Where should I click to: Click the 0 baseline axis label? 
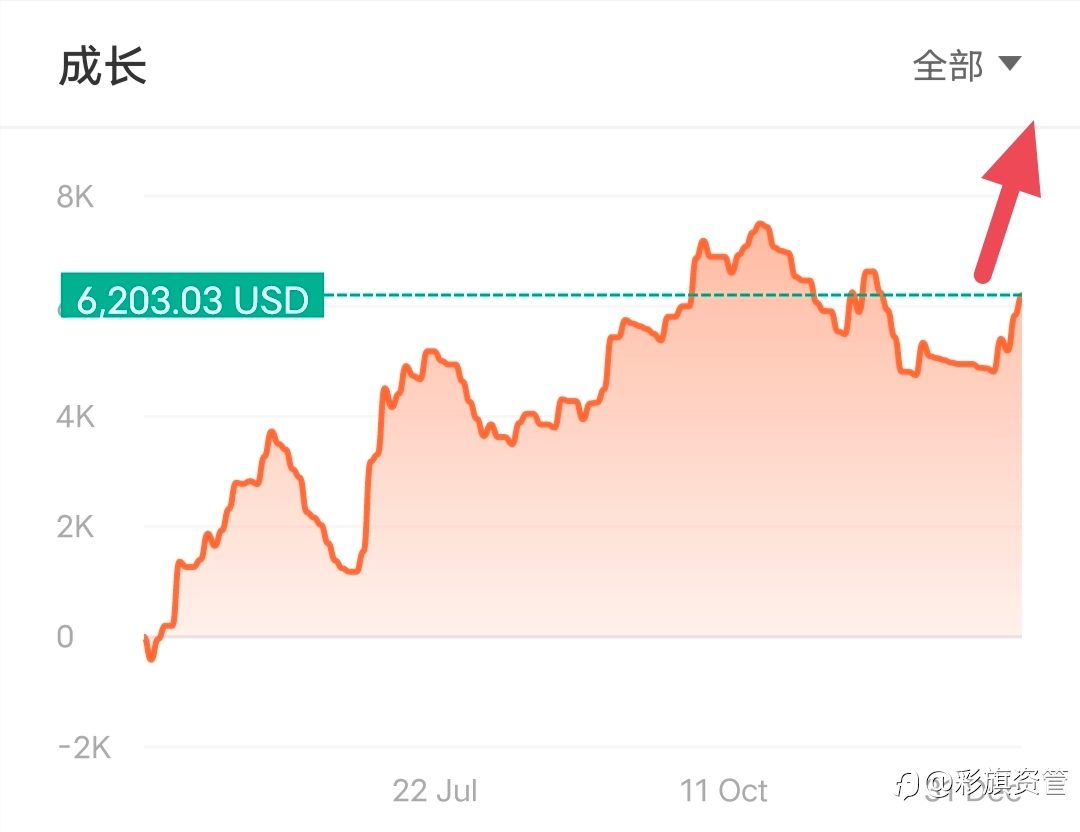click(65, 637)
